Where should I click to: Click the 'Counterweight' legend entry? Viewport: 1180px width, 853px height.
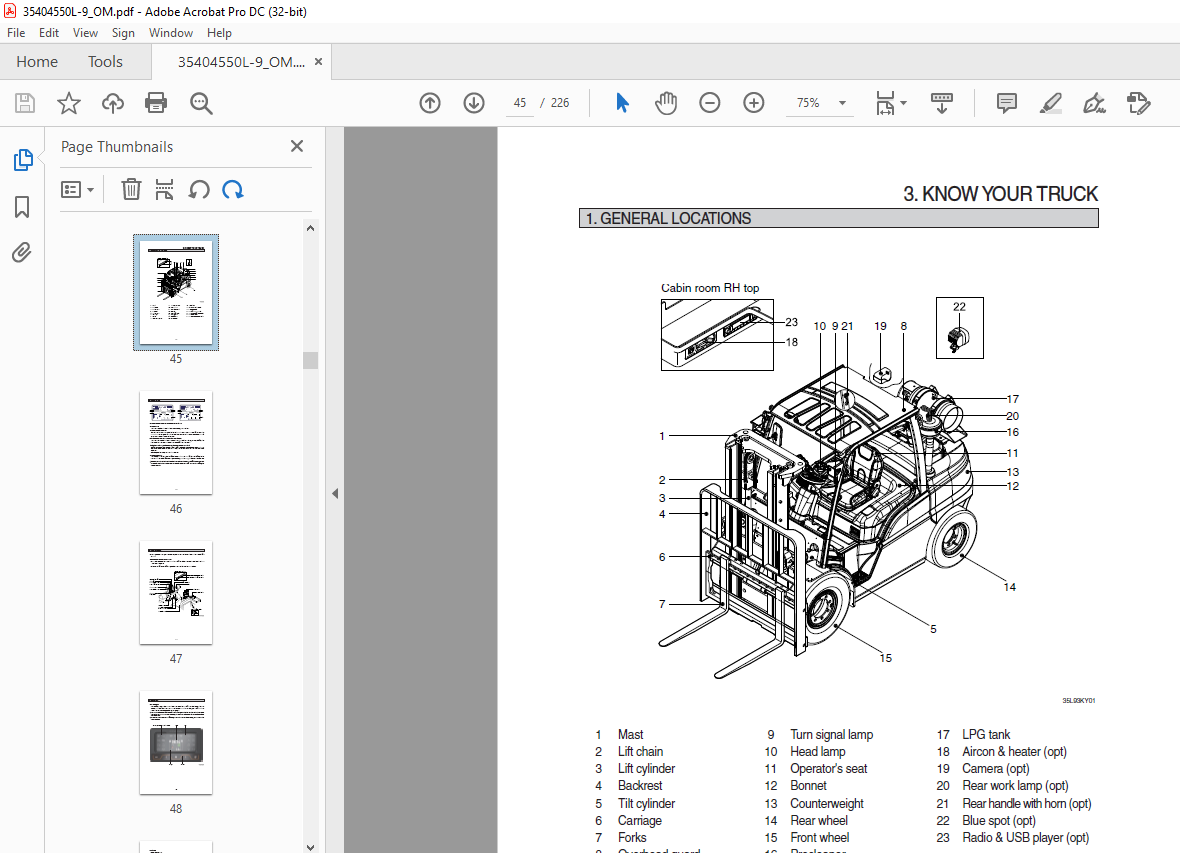[x=827, y=803]
